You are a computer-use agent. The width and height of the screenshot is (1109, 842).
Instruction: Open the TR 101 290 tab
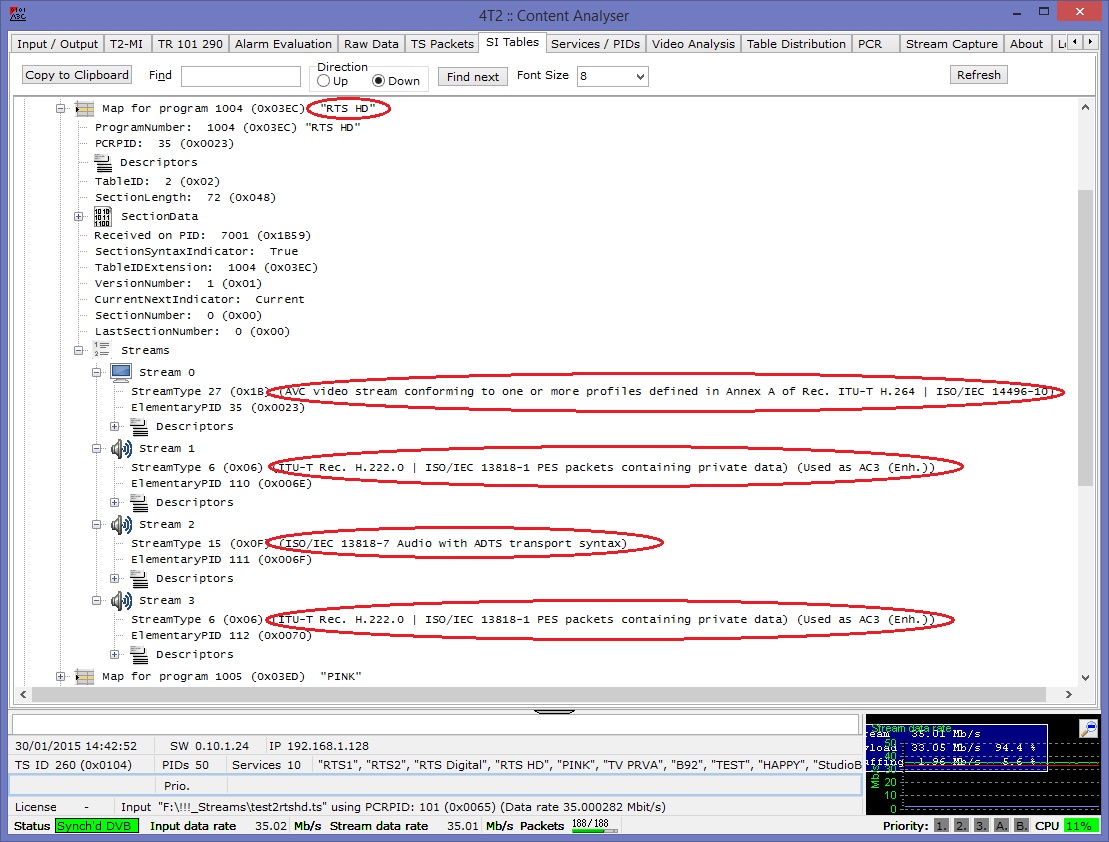click(190, 44)
